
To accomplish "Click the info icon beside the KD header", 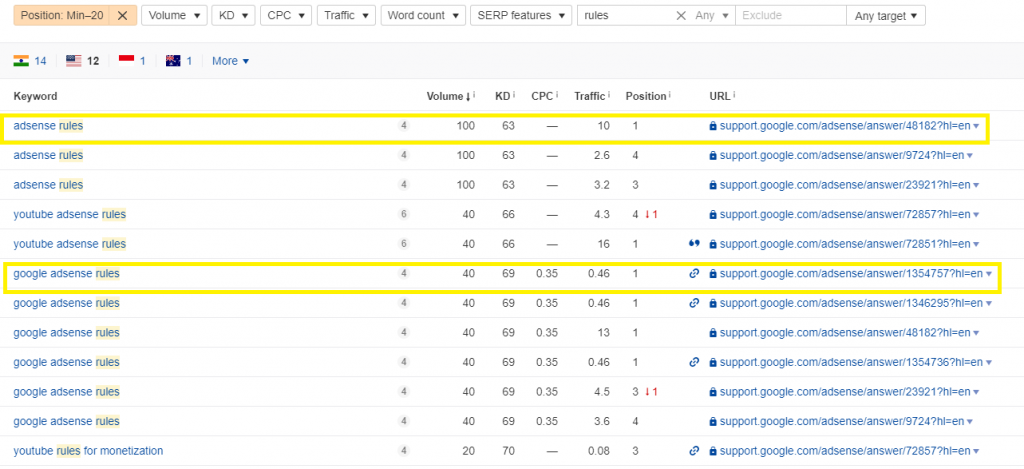I will click(x=515, y=95).
